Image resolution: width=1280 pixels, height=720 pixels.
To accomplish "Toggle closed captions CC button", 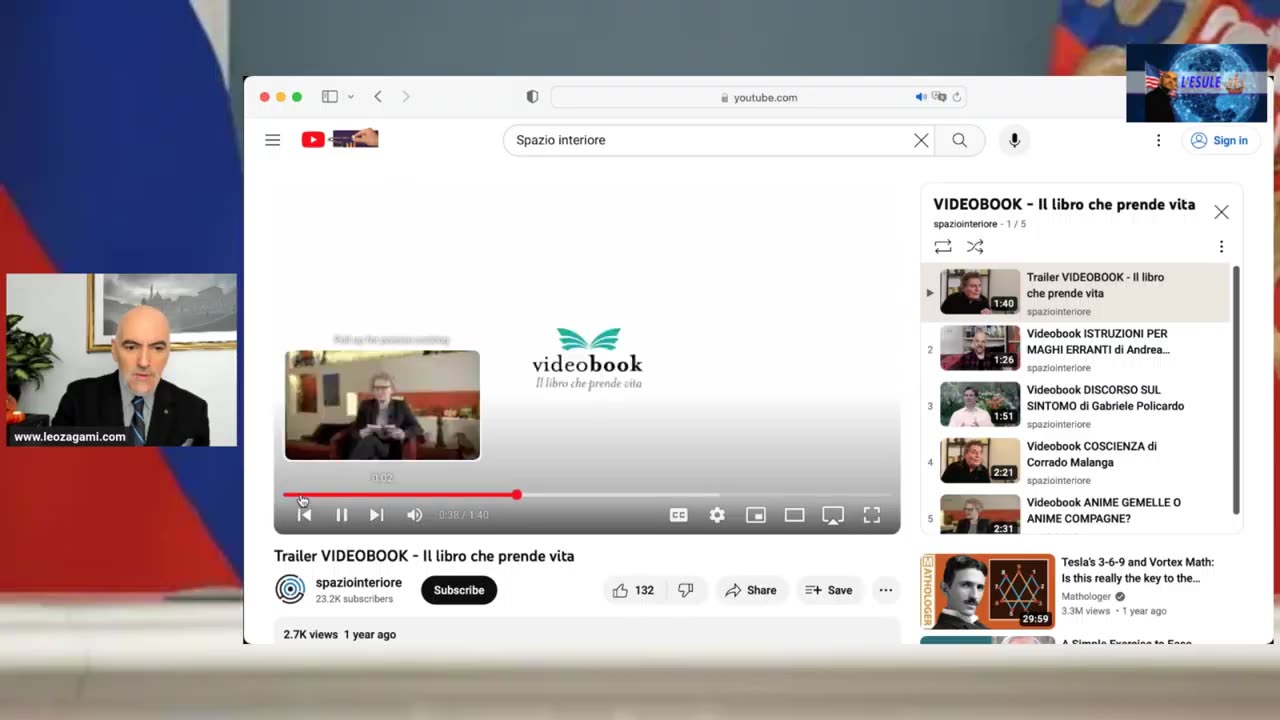I will tap(678, 515).
